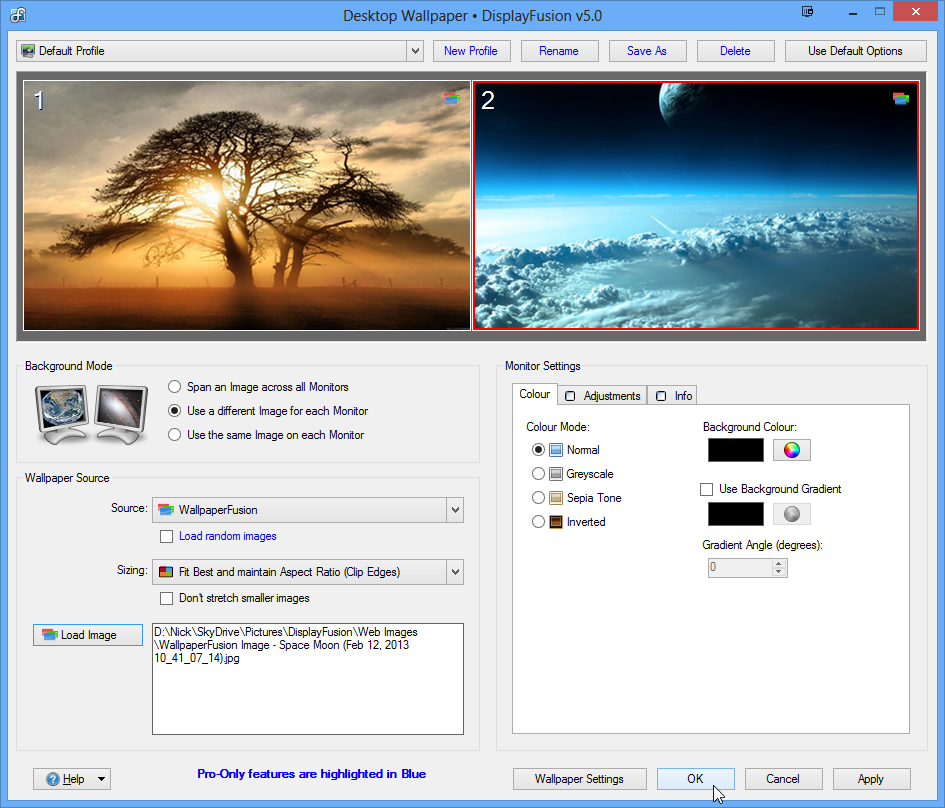Select Span an Image across all Monitors
Image resolution: width=945 pixels, height=808 pixels.
pyautogui.click(x=174, y=387)
